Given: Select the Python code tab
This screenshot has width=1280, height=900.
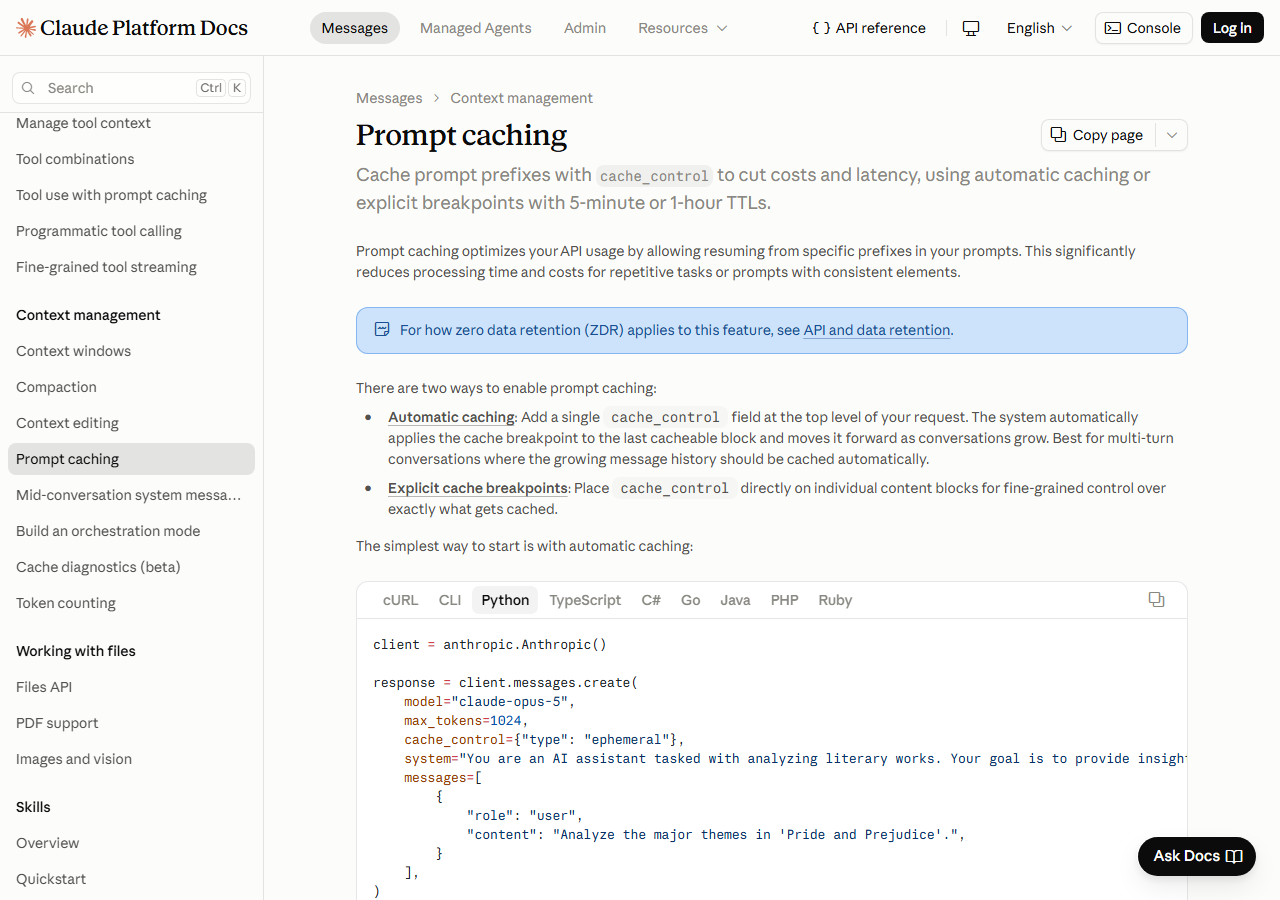Looking at the screenshot, I should point(505,600).
